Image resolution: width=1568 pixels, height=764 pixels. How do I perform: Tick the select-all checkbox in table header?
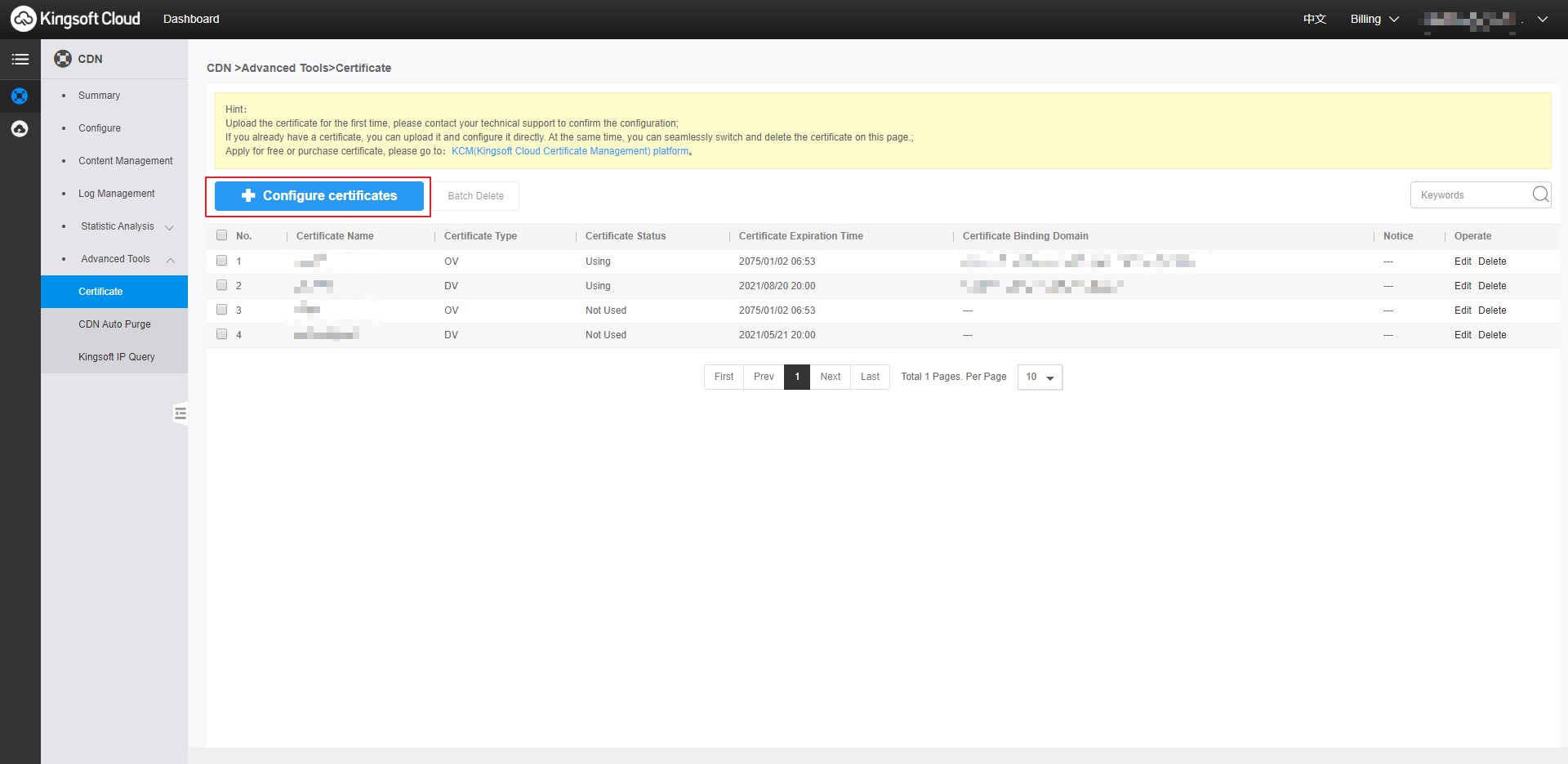221,235
